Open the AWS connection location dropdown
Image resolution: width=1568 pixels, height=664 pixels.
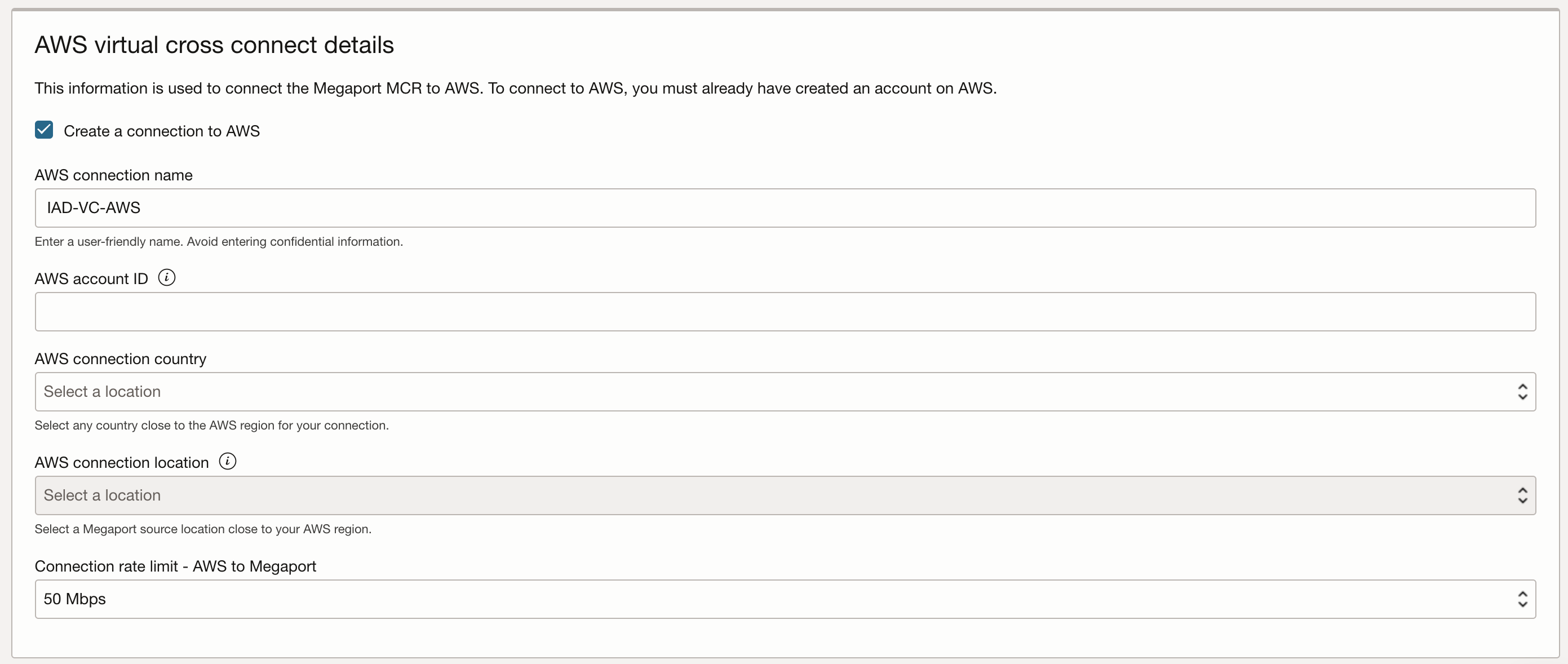785,495
